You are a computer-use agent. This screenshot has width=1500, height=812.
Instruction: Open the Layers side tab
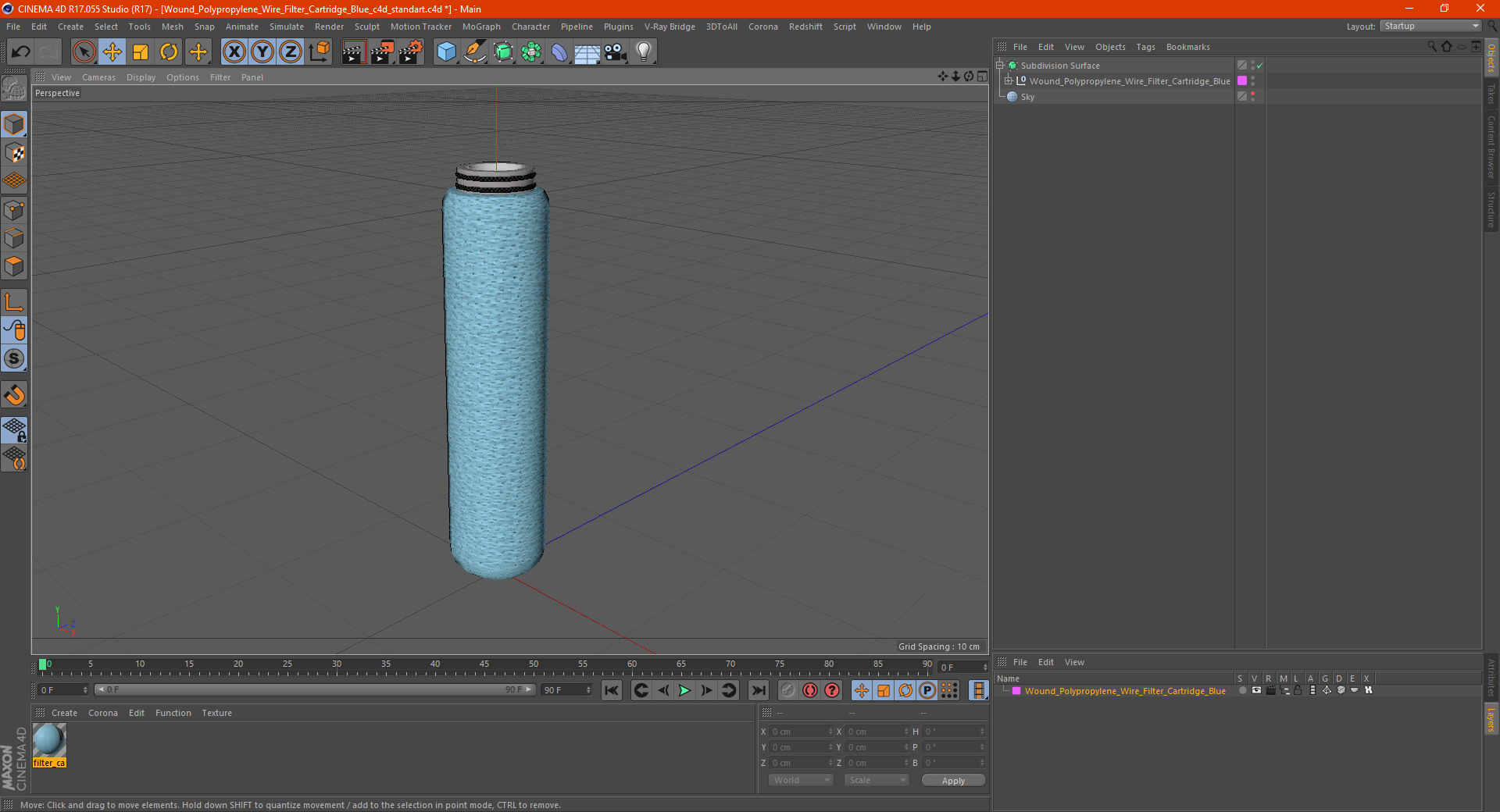(1491, 719)
